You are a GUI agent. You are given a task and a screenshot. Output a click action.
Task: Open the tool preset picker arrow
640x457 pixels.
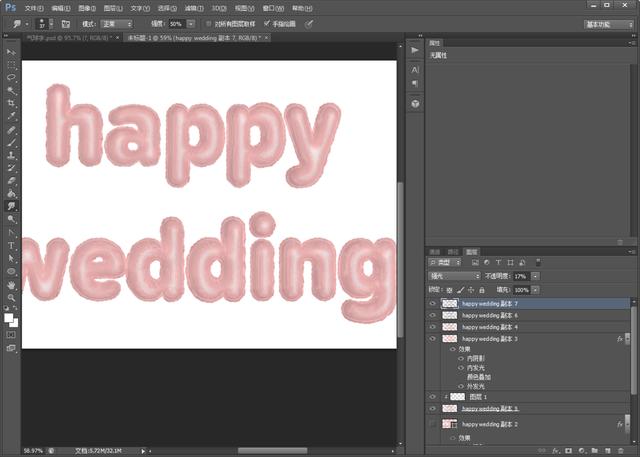point(27,24)
